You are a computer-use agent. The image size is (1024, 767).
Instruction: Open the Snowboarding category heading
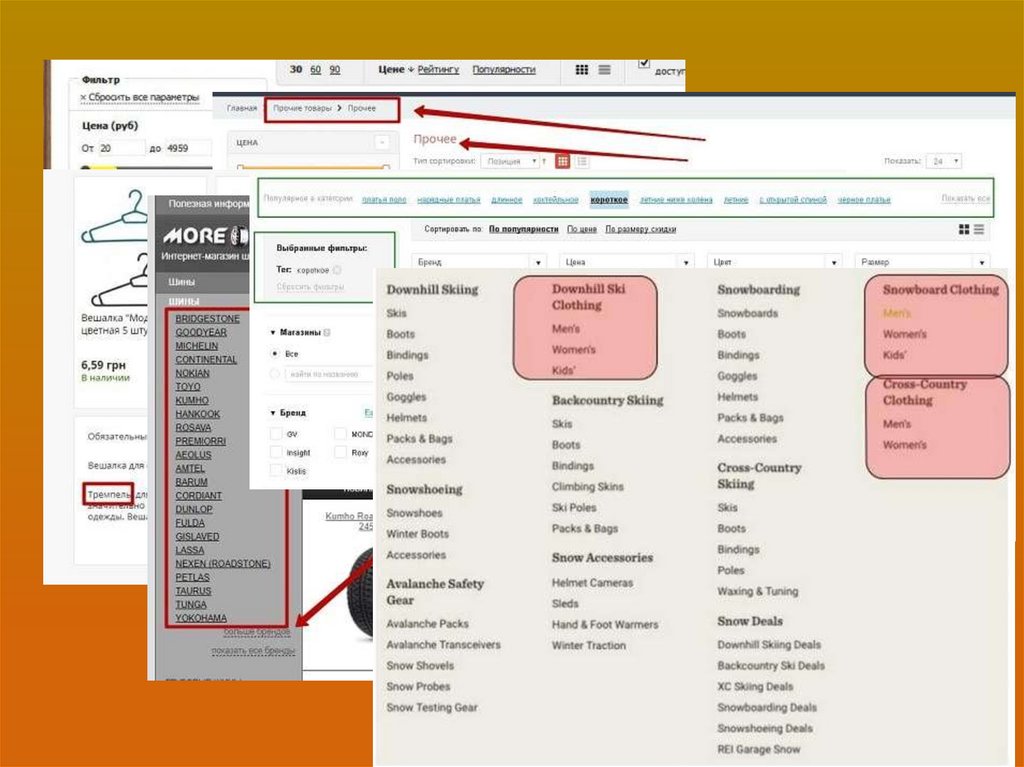pos(758,289)
